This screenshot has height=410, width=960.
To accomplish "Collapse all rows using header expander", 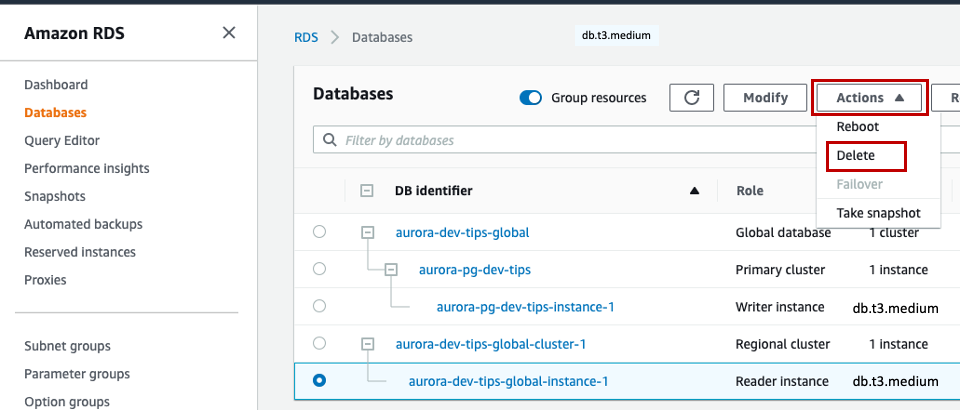I will click(x=367, y=191).
